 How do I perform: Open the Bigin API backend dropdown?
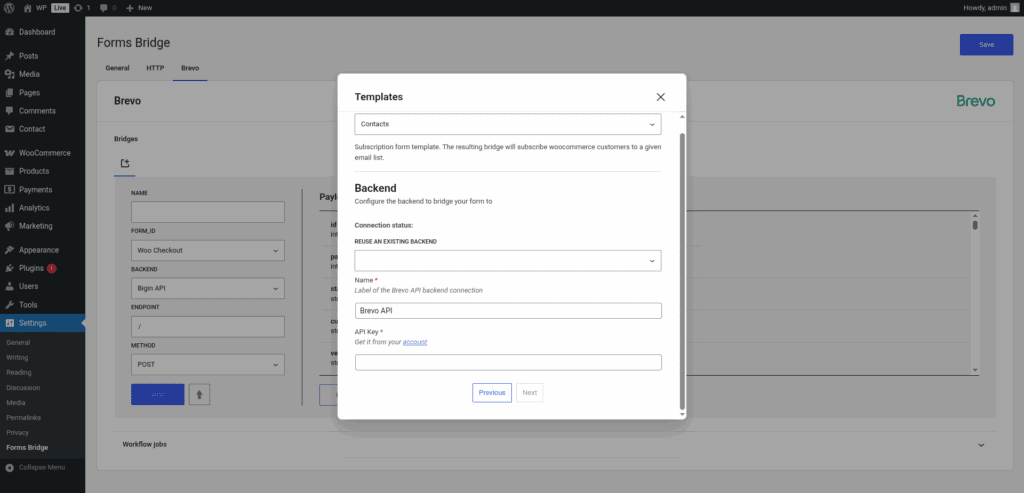[208, 289]
